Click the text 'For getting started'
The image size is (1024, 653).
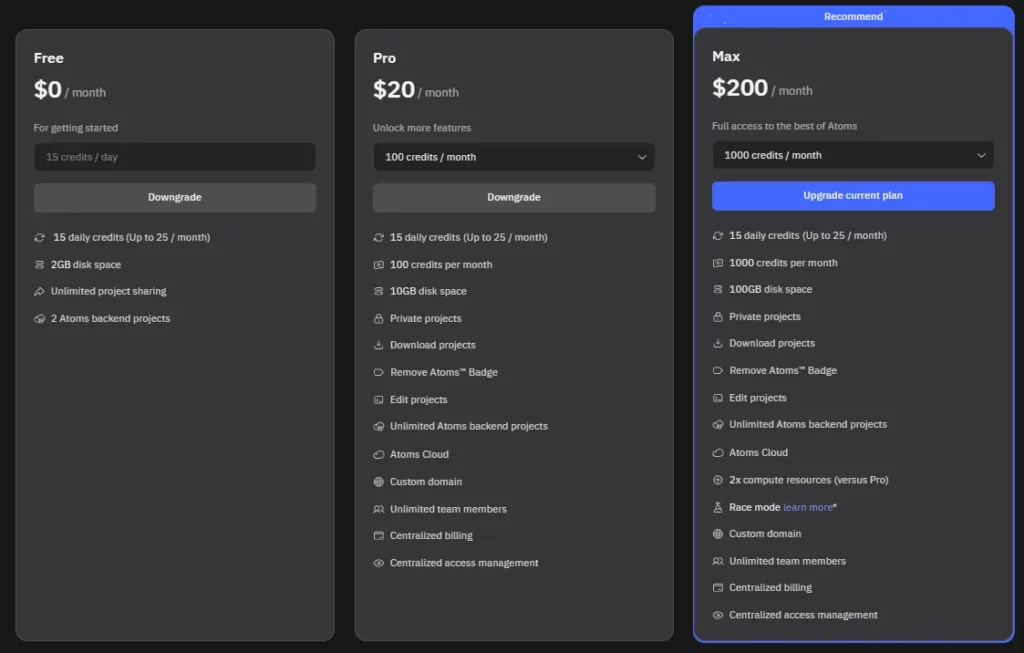[76, 128]
